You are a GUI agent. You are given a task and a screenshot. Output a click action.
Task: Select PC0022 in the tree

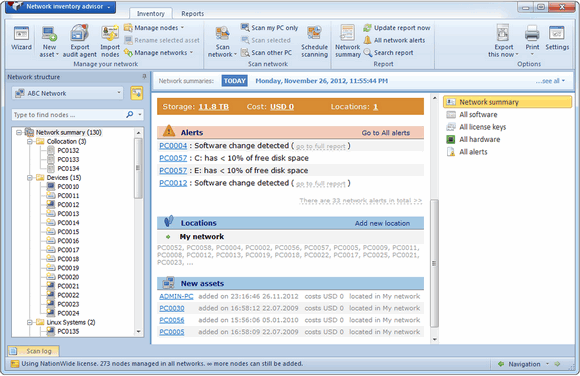pos(68,295)
